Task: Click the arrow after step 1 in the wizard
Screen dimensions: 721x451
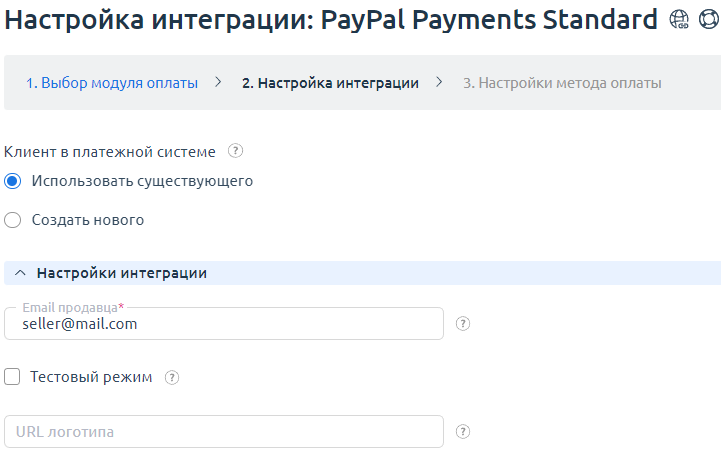Action: pyautogui.click(x=218, y=82)
